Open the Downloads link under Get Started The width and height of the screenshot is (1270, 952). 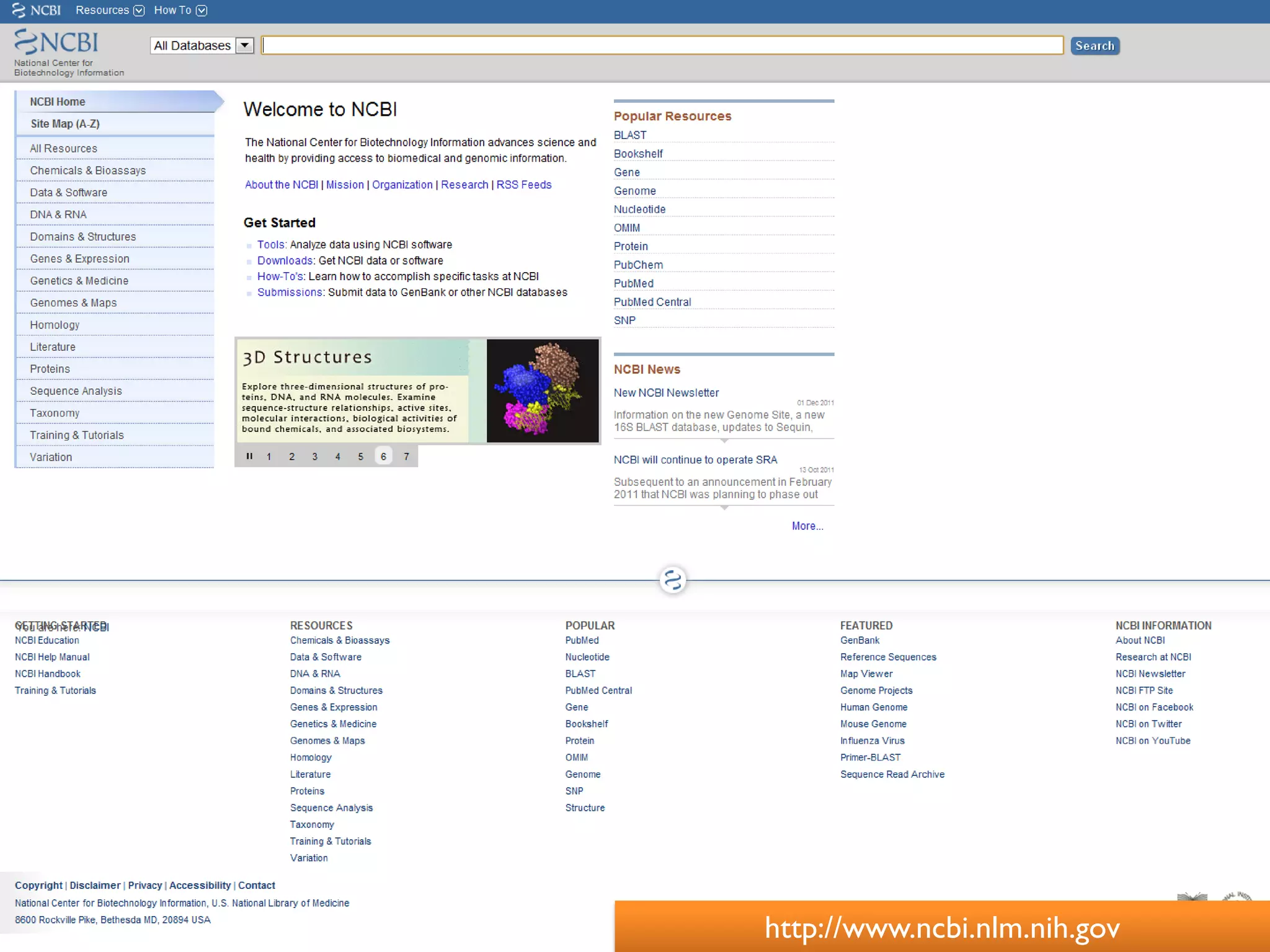click(x=285, y=261)
